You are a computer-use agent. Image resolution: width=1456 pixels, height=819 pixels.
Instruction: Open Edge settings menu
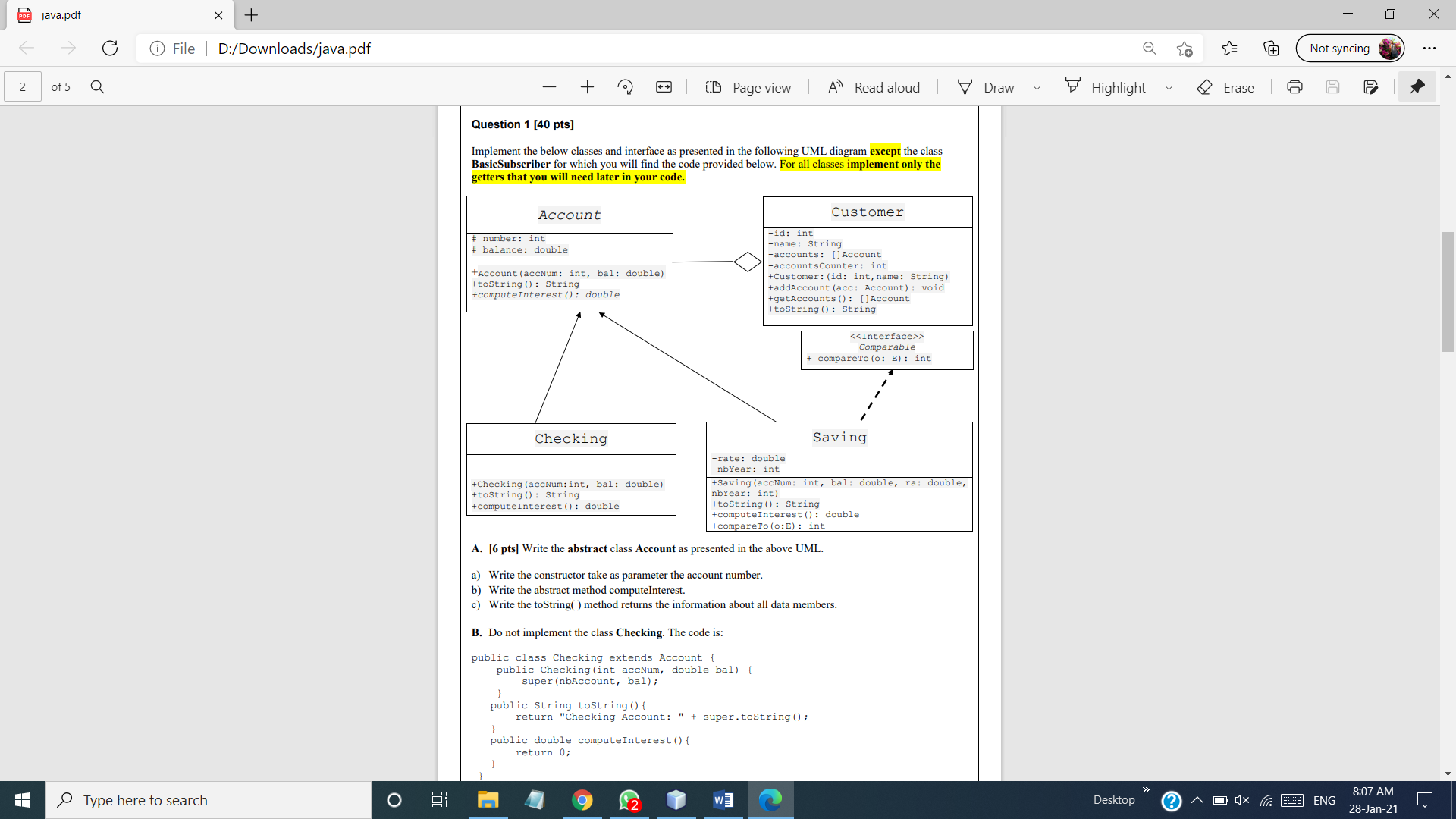1430,48
